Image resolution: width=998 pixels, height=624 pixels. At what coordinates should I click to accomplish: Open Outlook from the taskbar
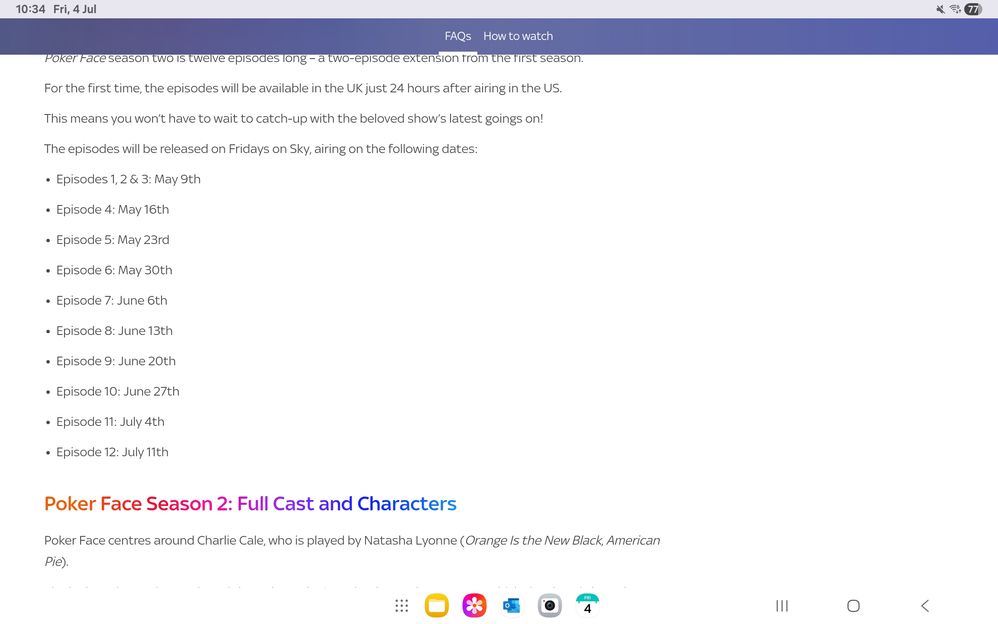click(x=512, y=606)
